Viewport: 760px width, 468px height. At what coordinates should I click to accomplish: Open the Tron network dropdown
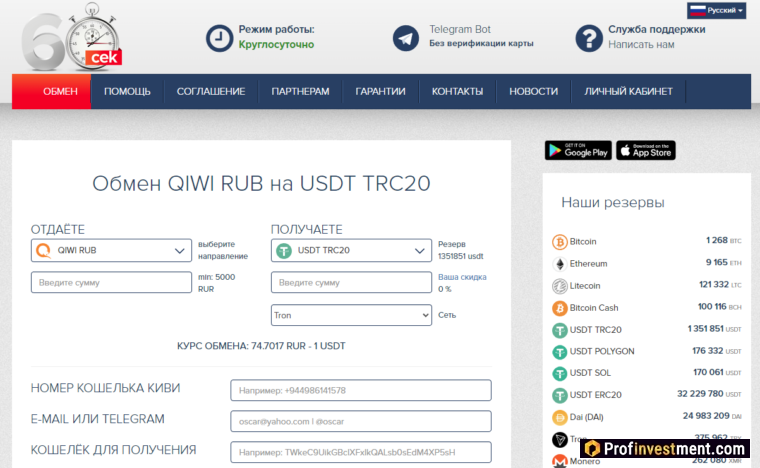click(351, 315)
